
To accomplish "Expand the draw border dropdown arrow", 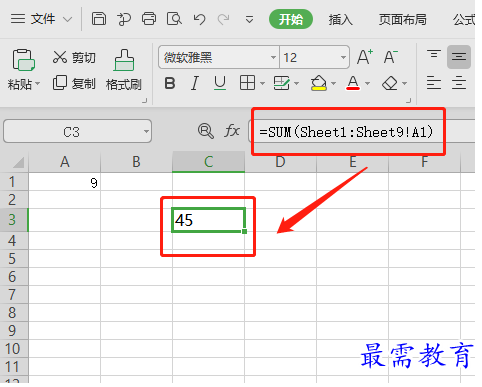I will (296, 83).
